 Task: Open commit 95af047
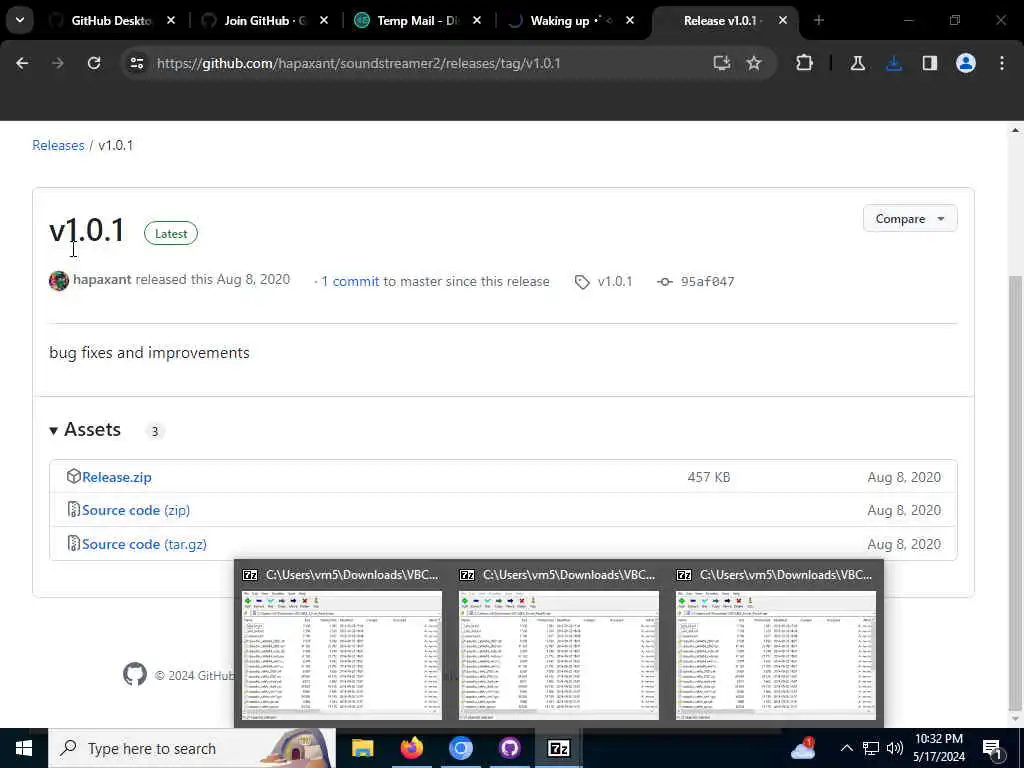[x=707, y=281]
